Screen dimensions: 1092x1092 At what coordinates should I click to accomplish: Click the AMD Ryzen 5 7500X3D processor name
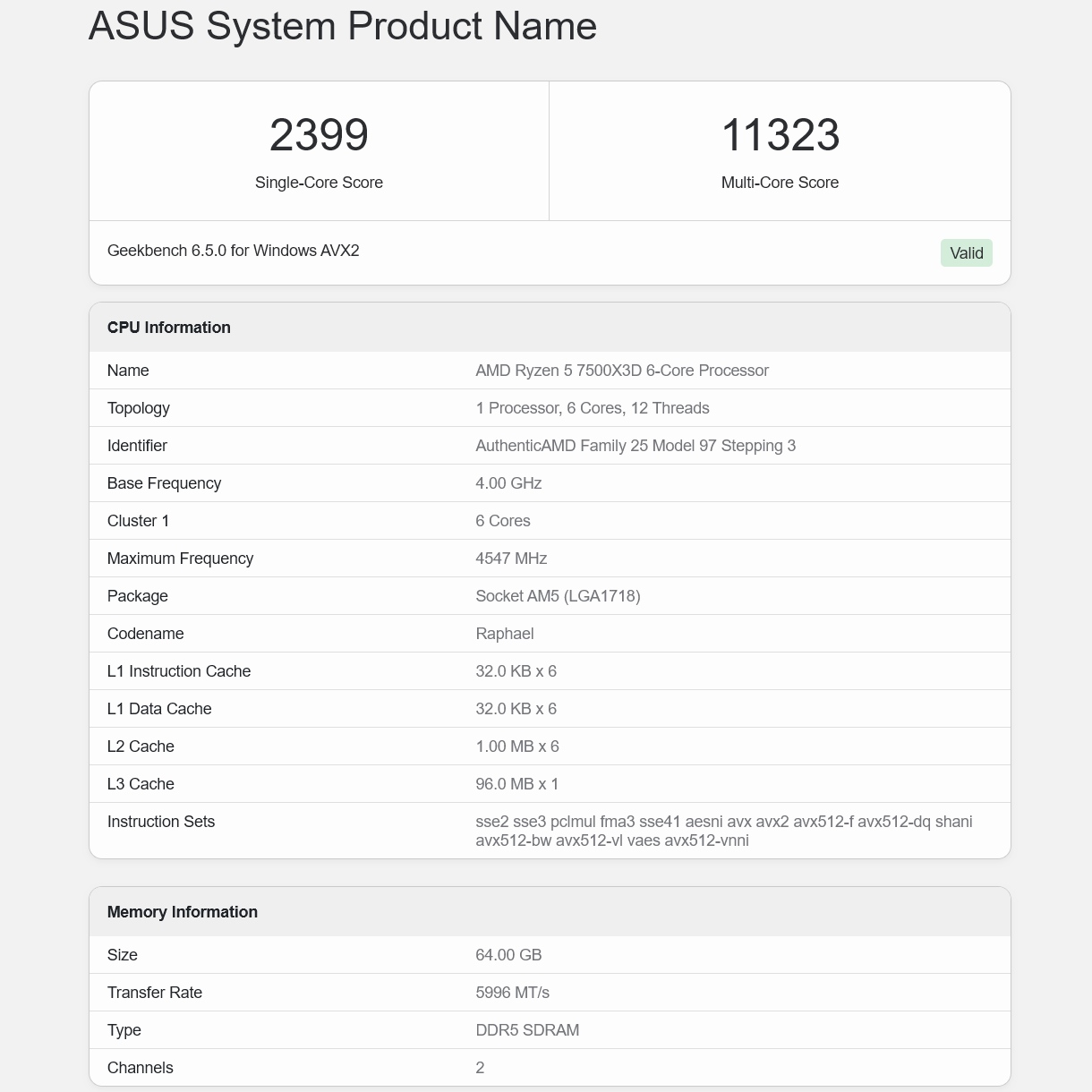point(621,371)
